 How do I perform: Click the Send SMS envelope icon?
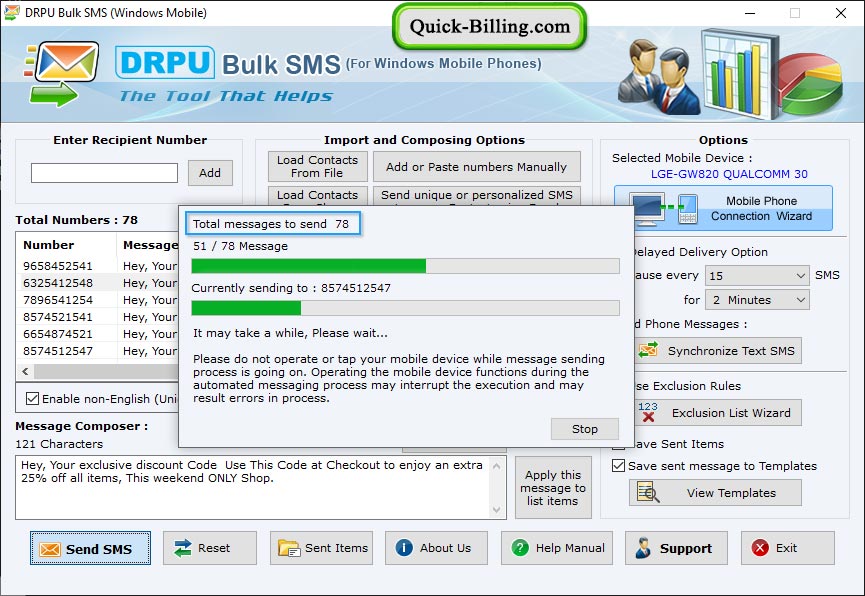pyautogui.click(x=50, y=549)
